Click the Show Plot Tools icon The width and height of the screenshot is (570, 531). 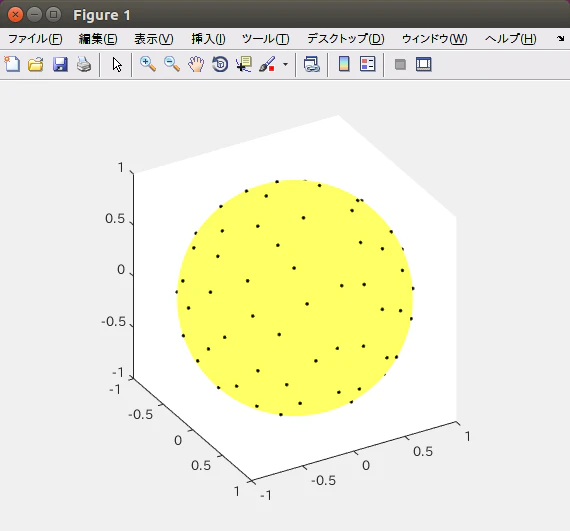click(424, 64)
